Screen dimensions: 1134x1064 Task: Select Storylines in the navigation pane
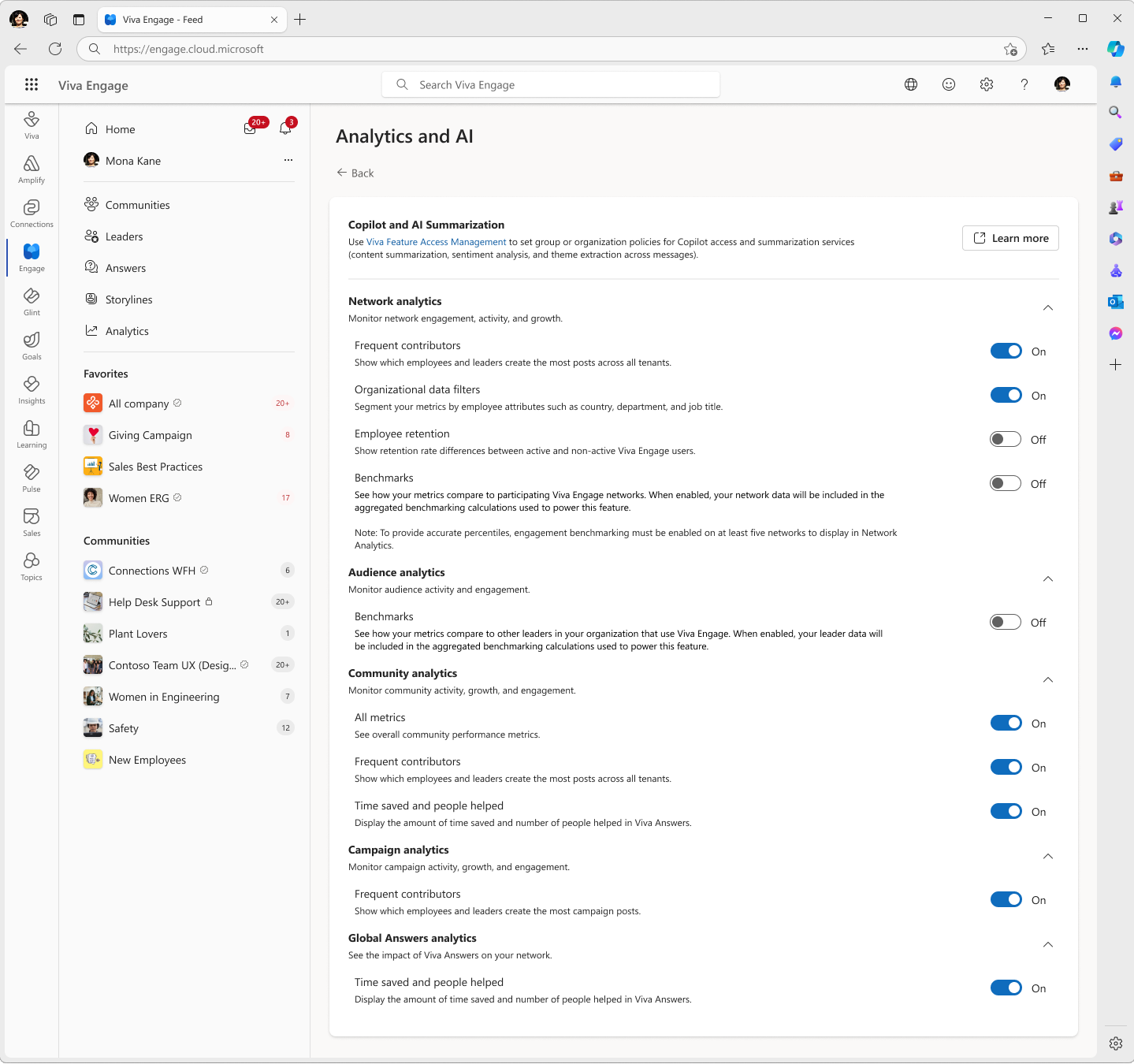[x=128, y=299]
